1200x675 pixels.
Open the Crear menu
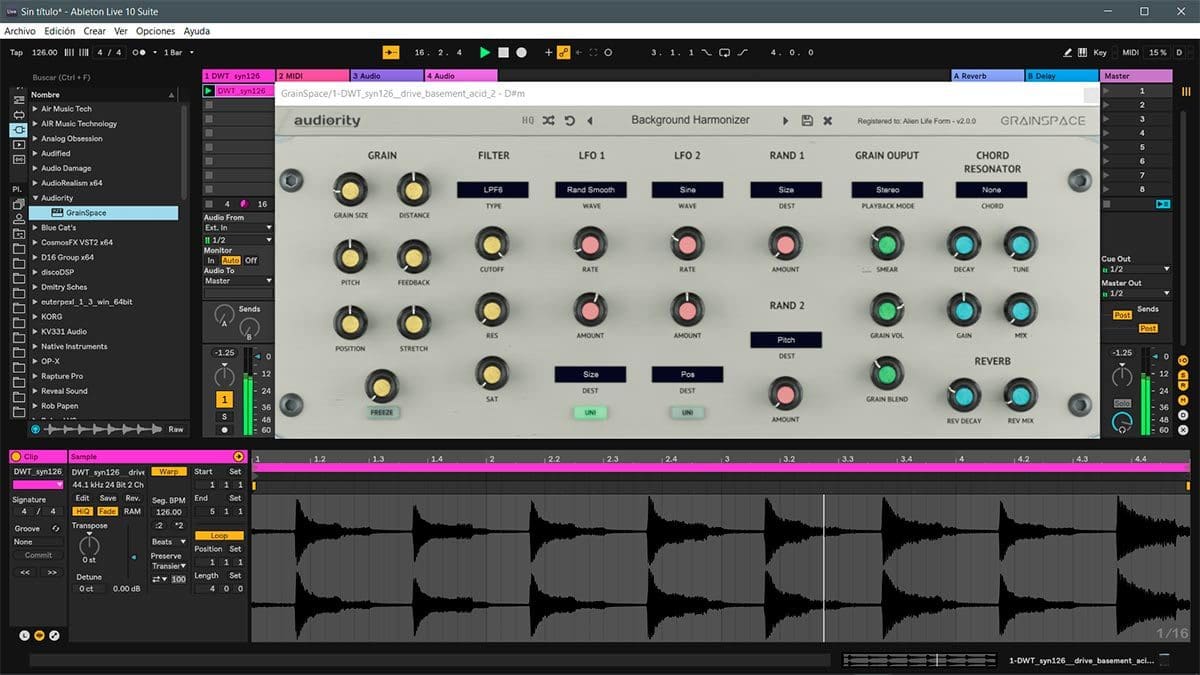click(x=95, y=31)
